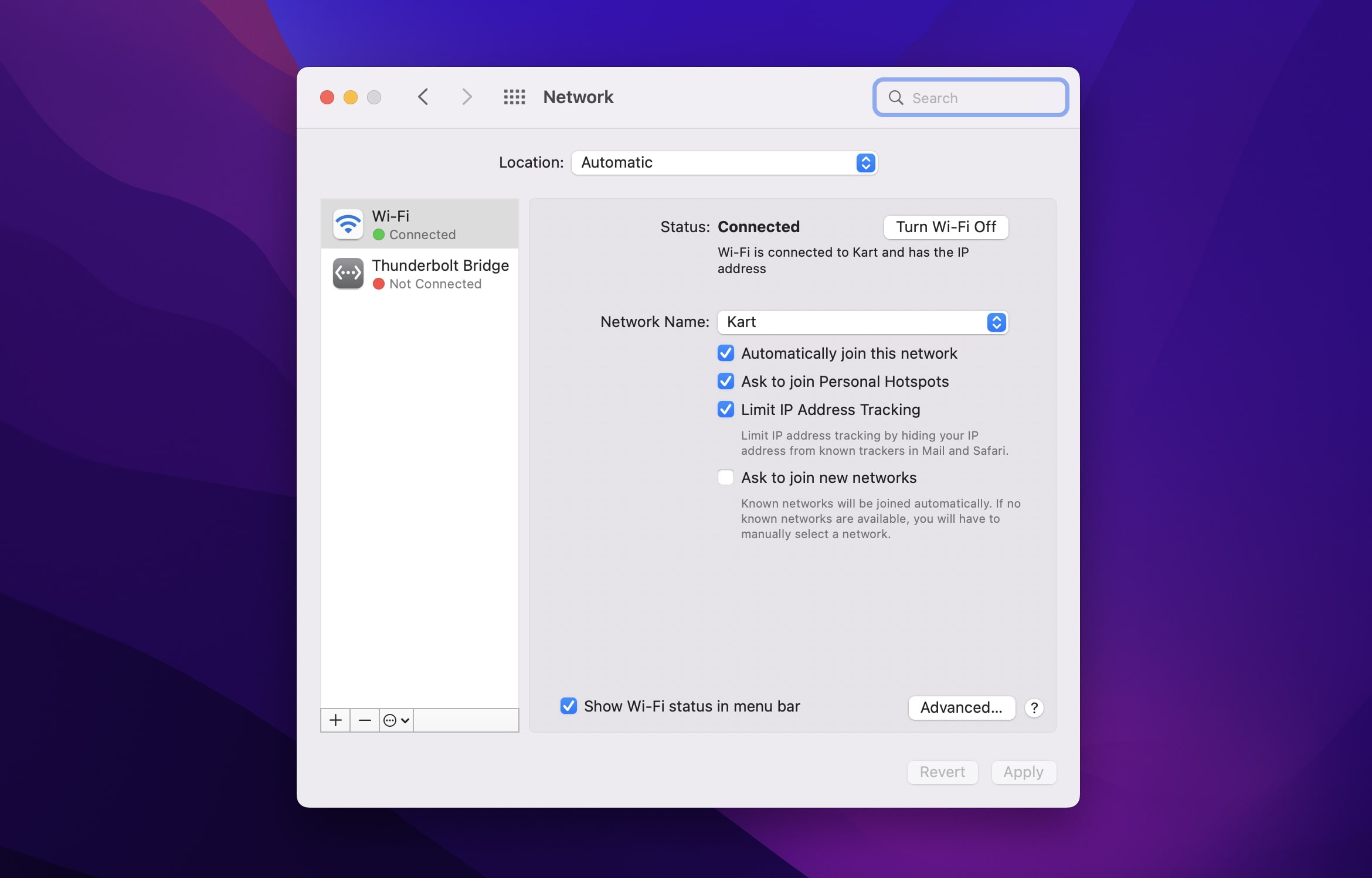The width and height of the screenshot is (1372, 878).
Task: Disable Limit IP Address Tracking
Action: point(726,409)
